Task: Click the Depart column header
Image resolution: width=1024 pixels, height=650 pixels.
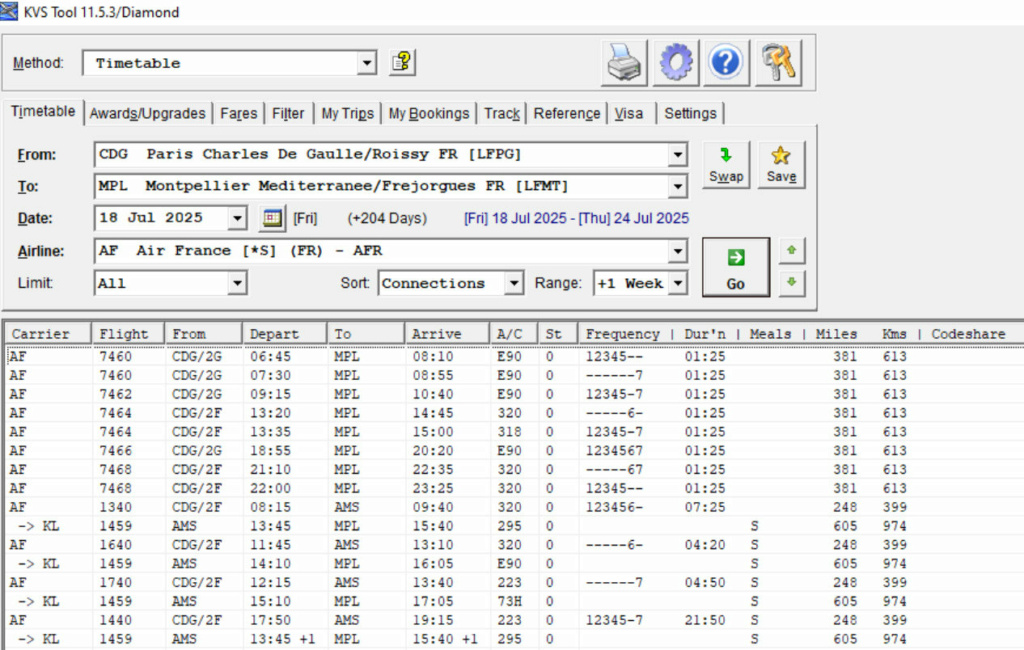Action: pos(285,334)
